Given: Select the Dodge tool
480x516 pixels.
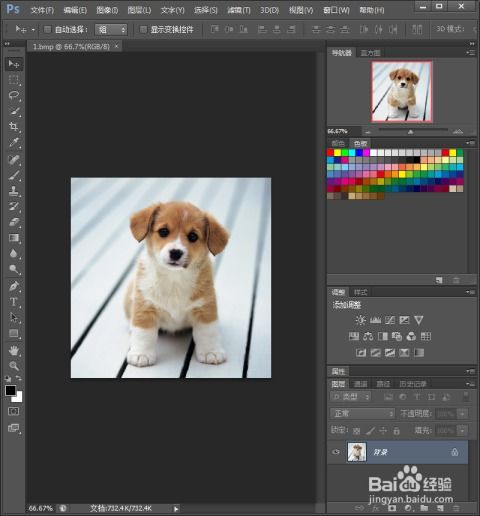Looking at the screenshot, I should coord(14,269).
